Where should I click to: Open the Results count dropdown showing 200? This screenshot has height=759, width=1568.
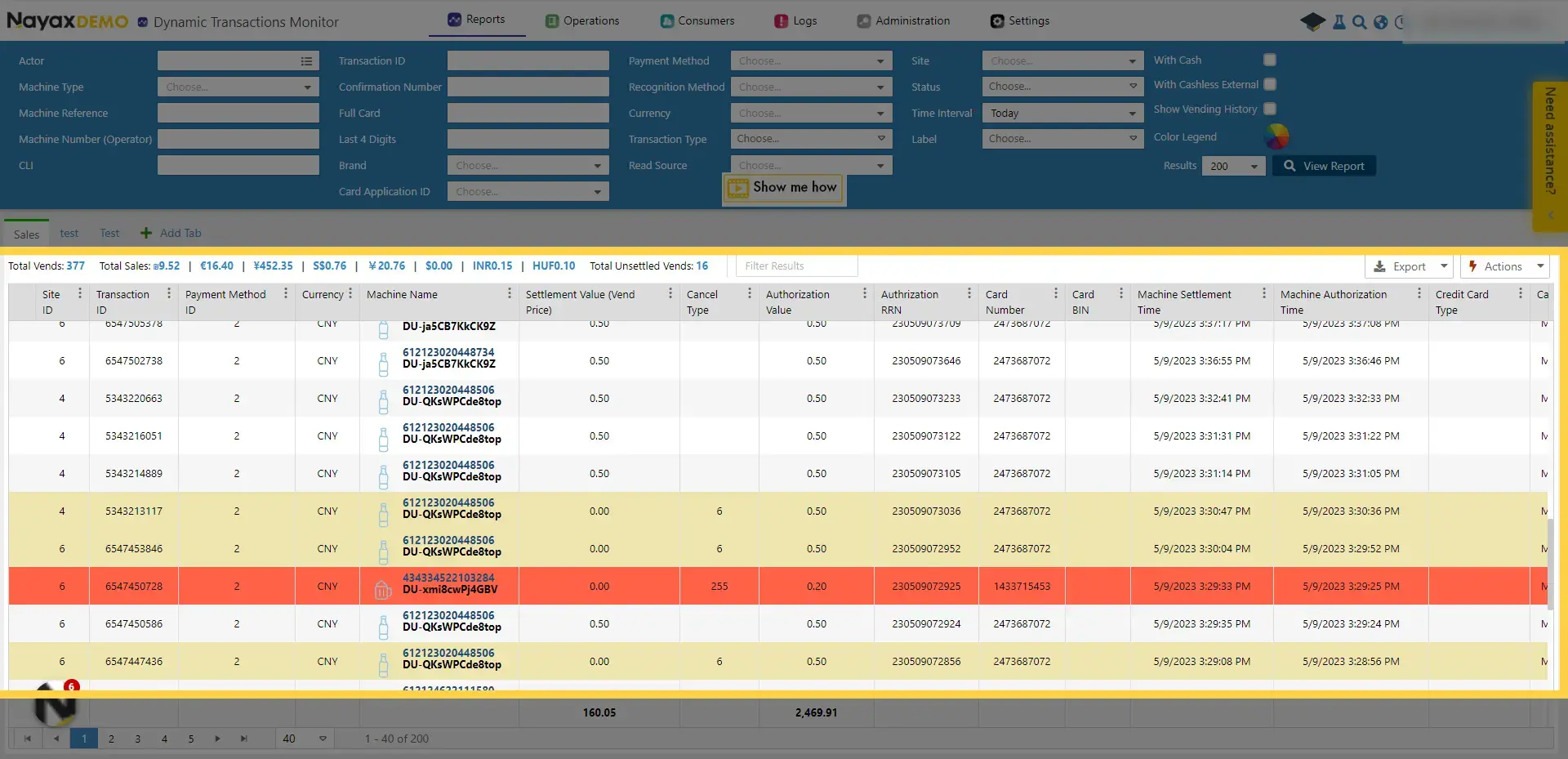tap(1233, 166)
